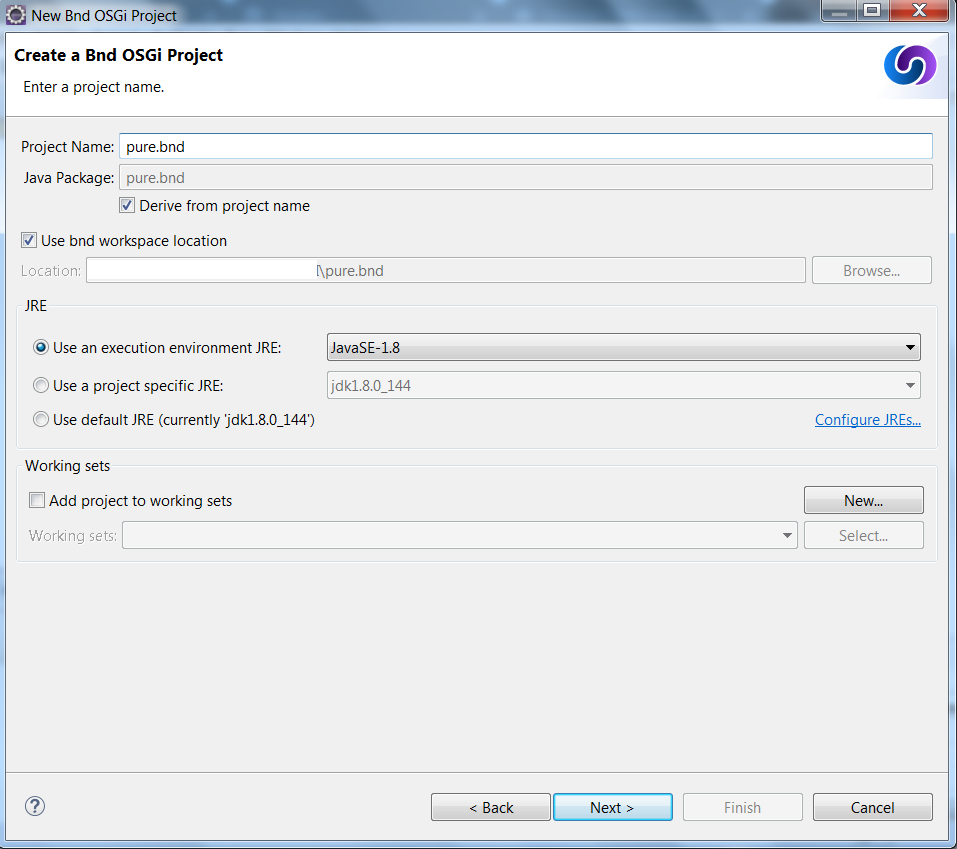Enable Add project to working sets
The height and width of the screenshot is (849, 957).
click(37, 500)
